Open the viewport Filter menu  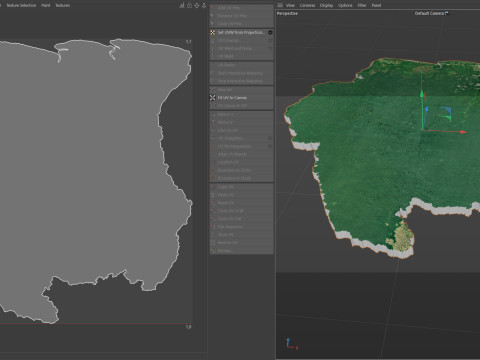362,5
